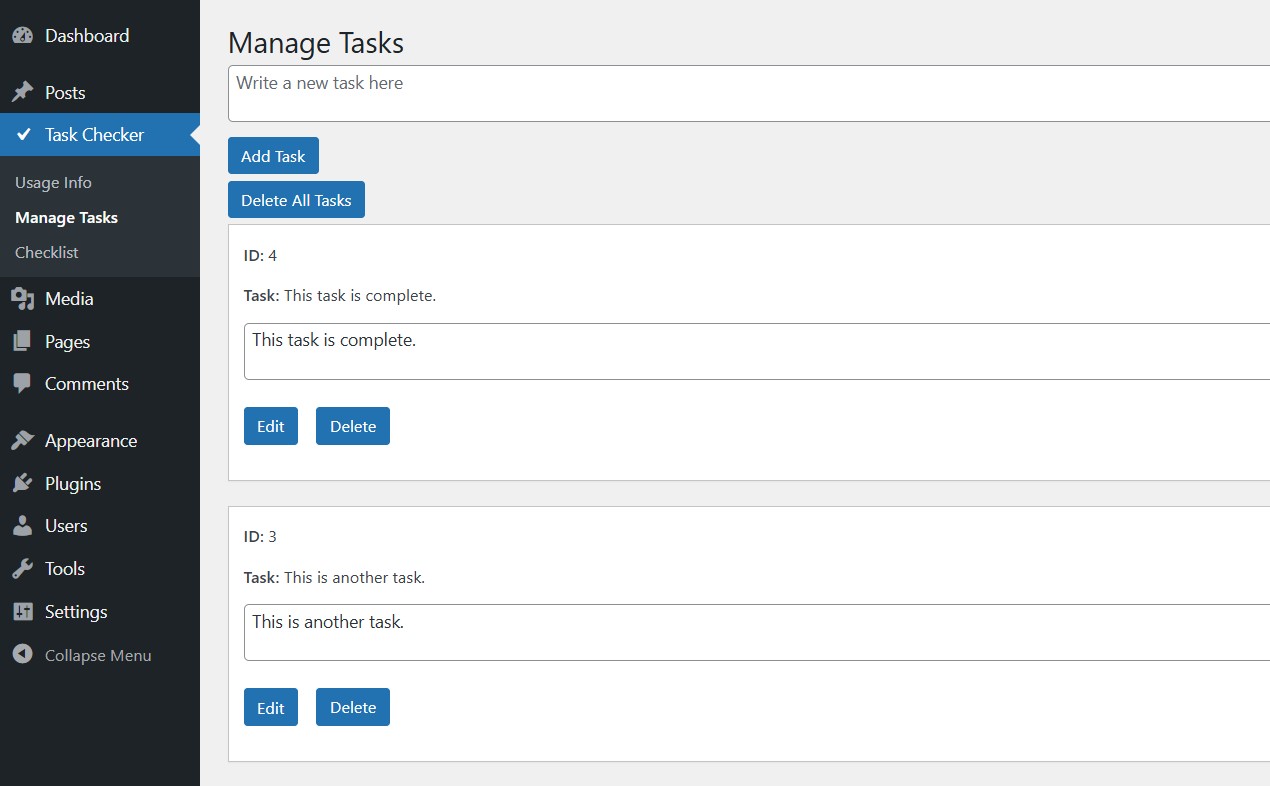
Task: Click the Media icon in sidebar
Action: pos(22,299)
